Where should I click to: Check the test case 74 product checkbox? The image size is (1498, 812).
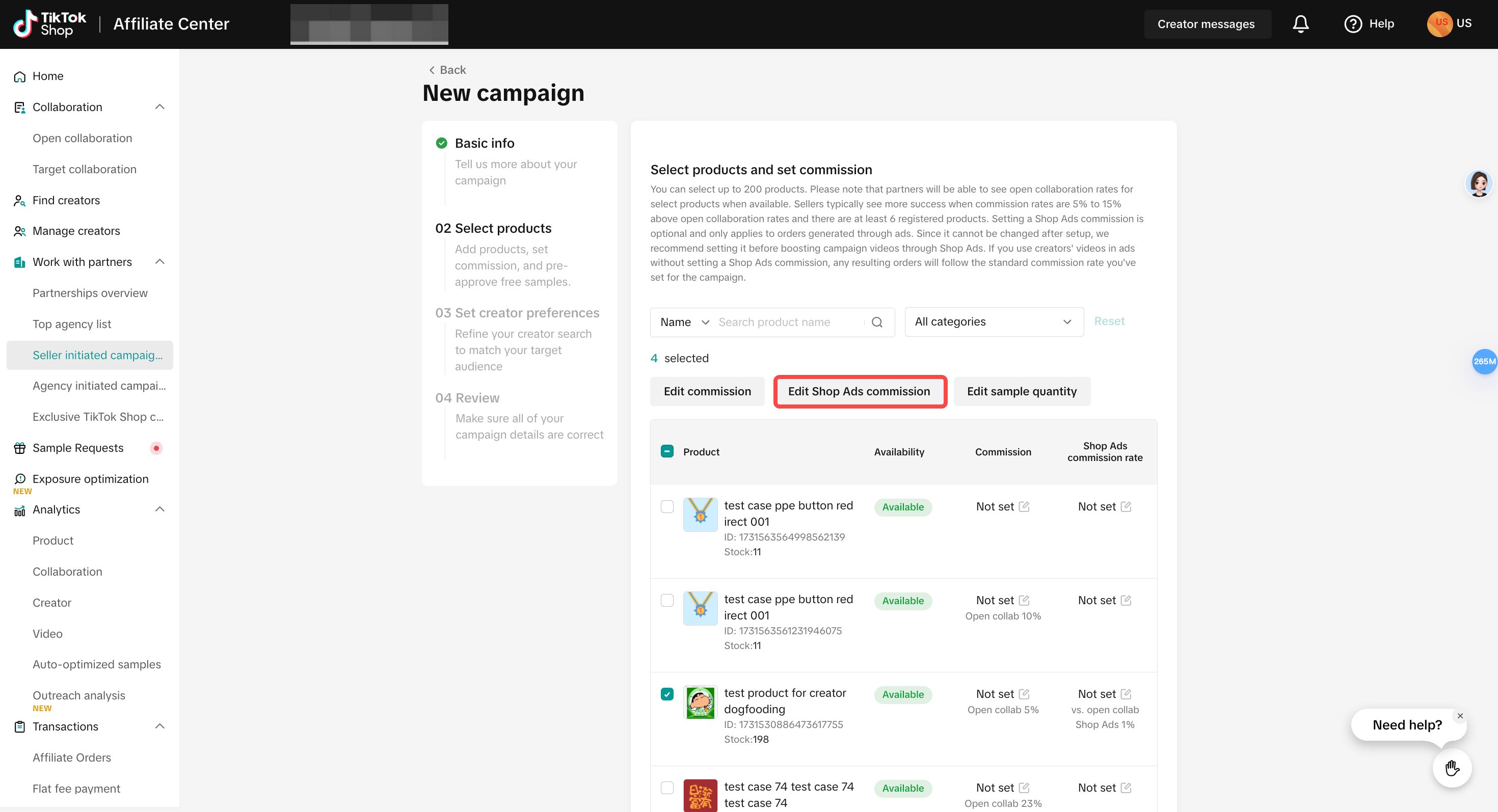pos(667,787)
